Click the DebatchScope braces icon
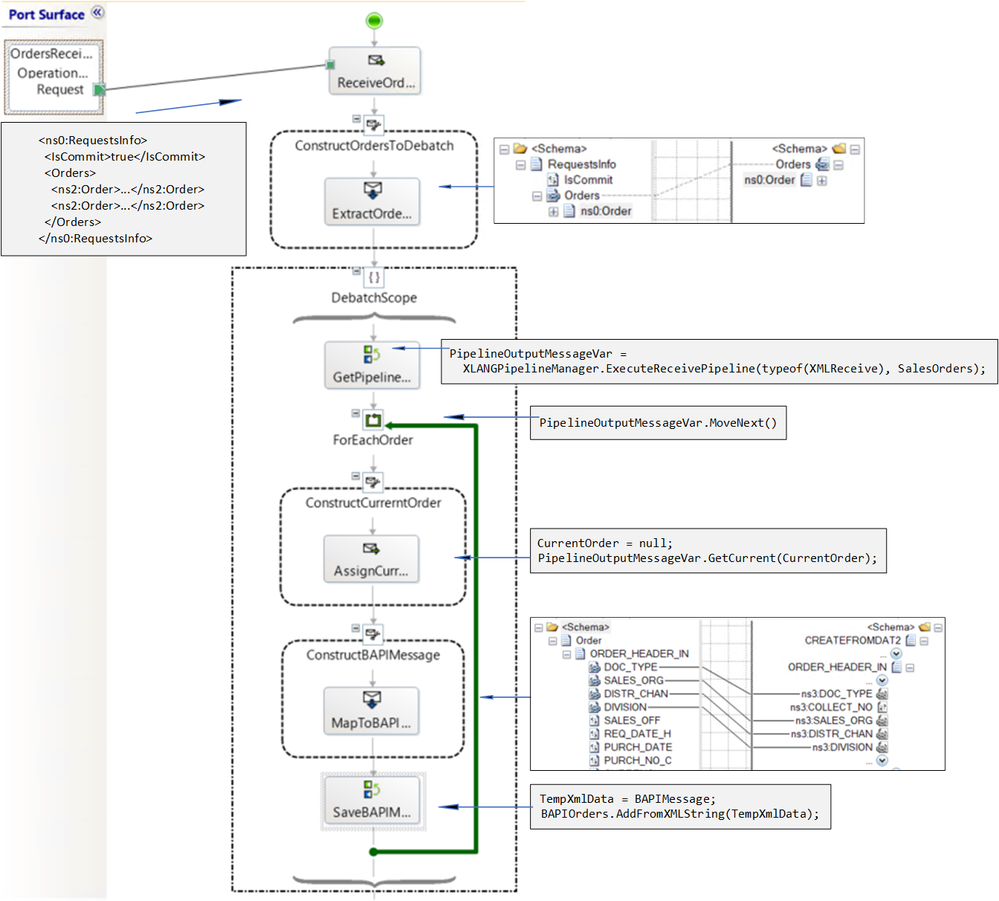This screenshot has width=999, height=901. (x=374, y=277)
